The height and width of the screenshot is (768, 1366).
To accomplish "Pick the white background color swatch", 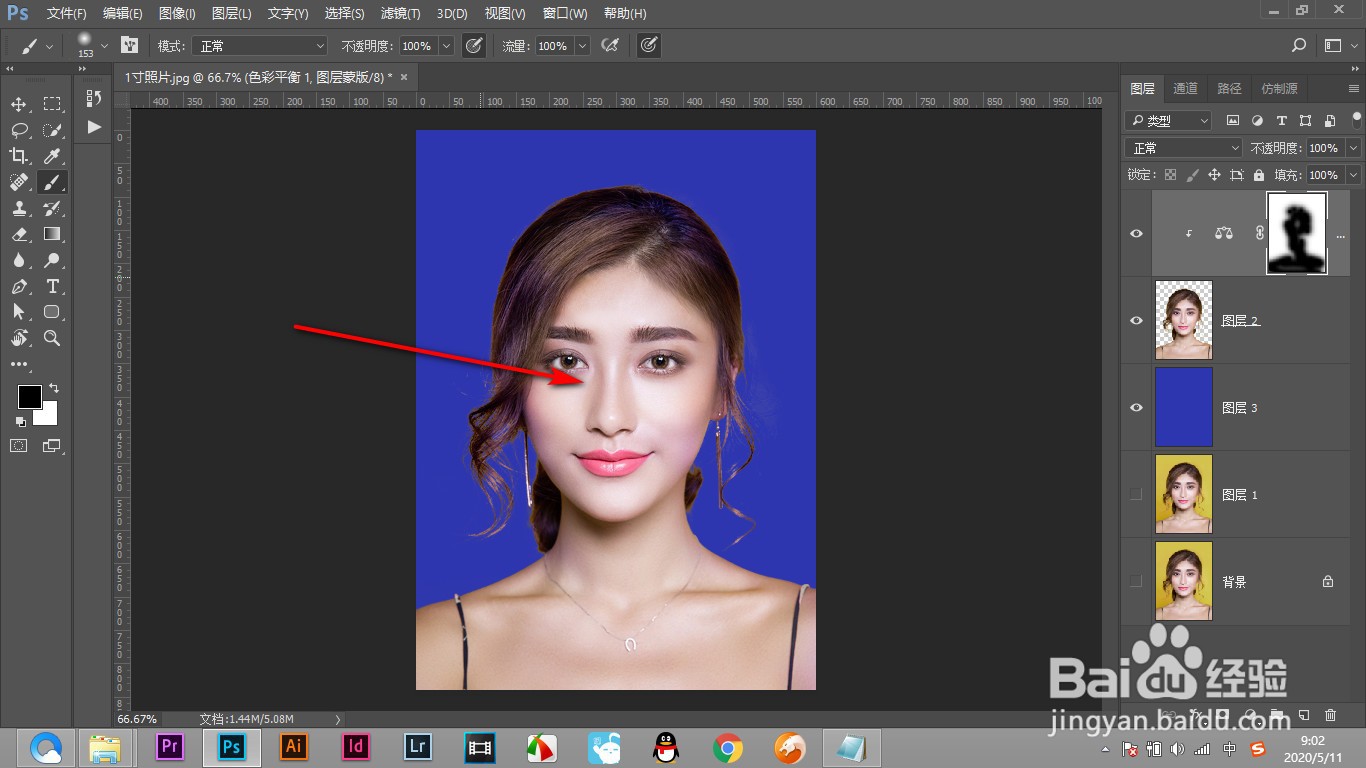I will 50,417.
